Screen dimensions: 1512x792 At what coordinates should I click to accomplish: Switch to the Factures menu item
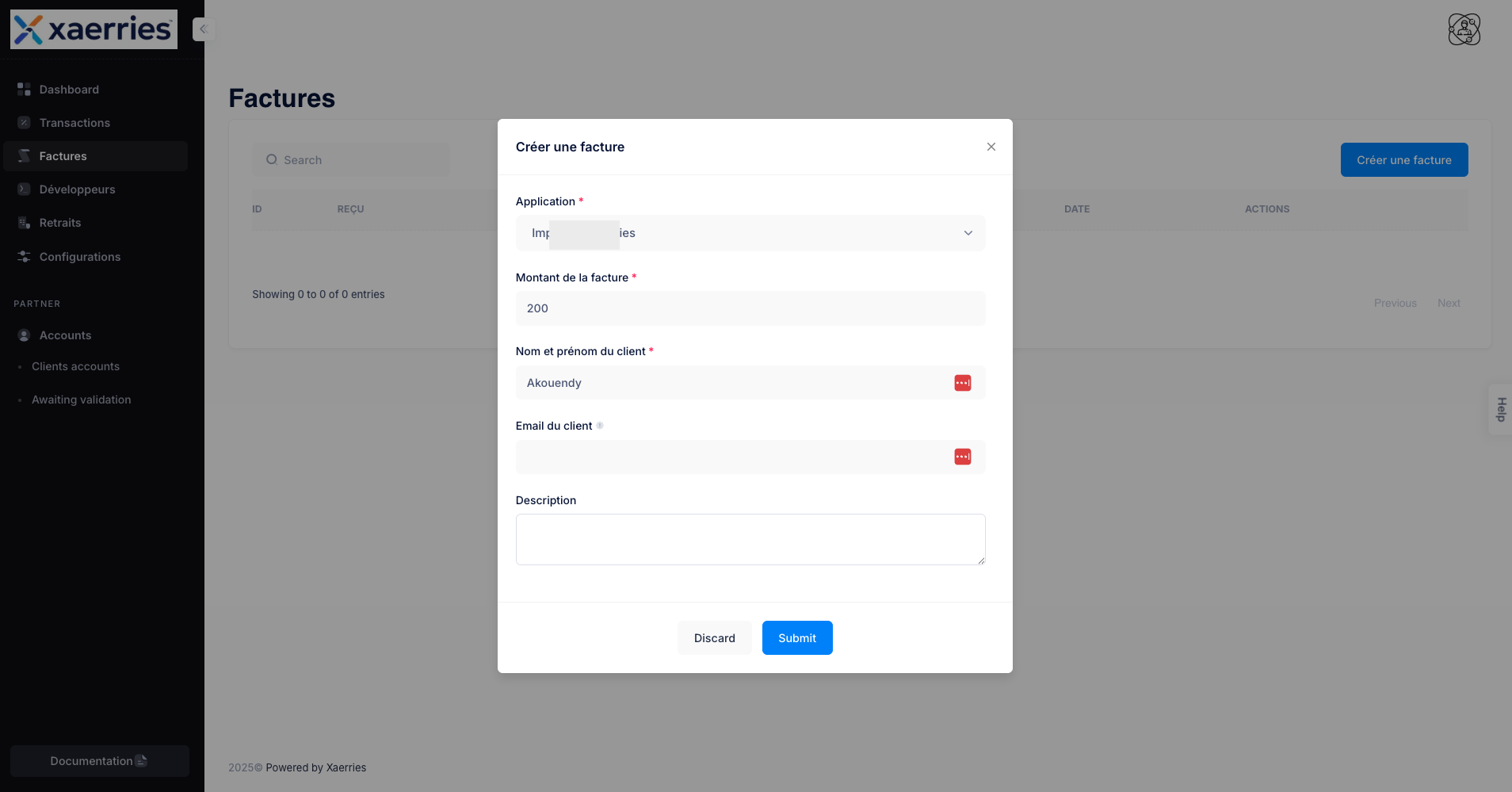(64, 155)
